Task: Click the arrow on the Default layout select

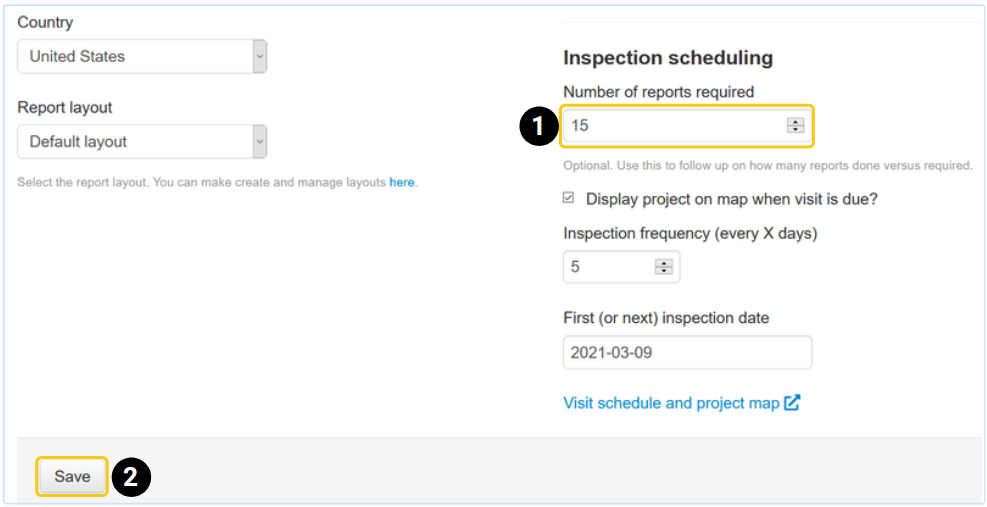Action: [259, 142]
